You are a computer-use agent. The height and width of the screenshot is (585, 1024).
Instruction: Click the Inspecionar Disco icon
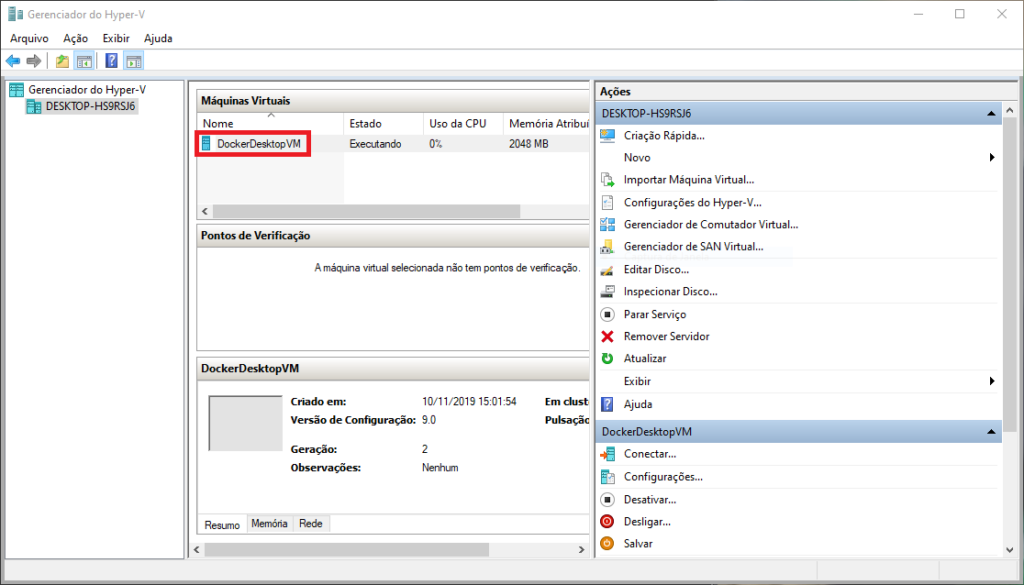tap(607, 292)
